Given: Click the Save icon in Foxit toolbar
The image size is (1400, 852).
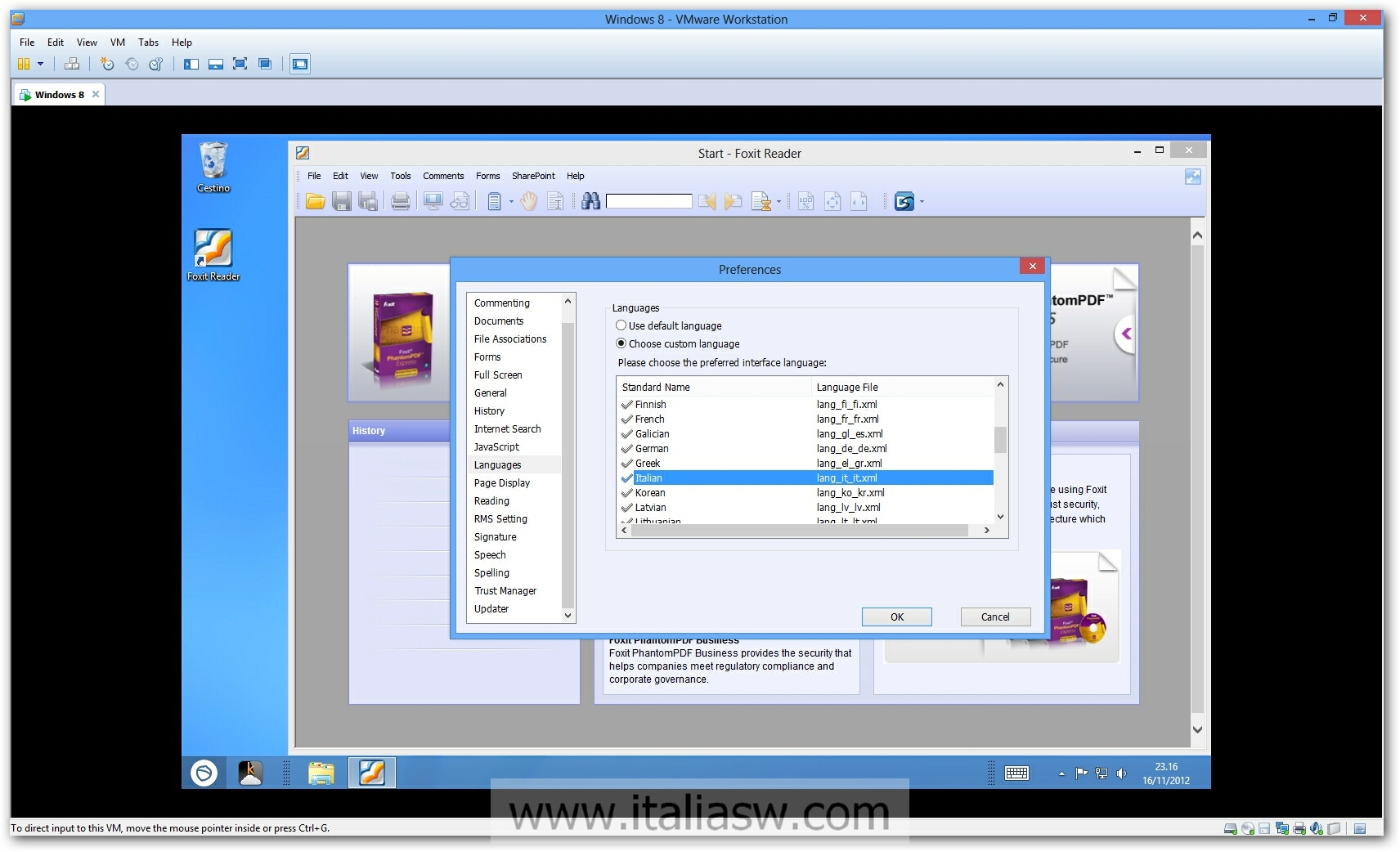Looking at the screenshot, I should click(x=342, y=201).
